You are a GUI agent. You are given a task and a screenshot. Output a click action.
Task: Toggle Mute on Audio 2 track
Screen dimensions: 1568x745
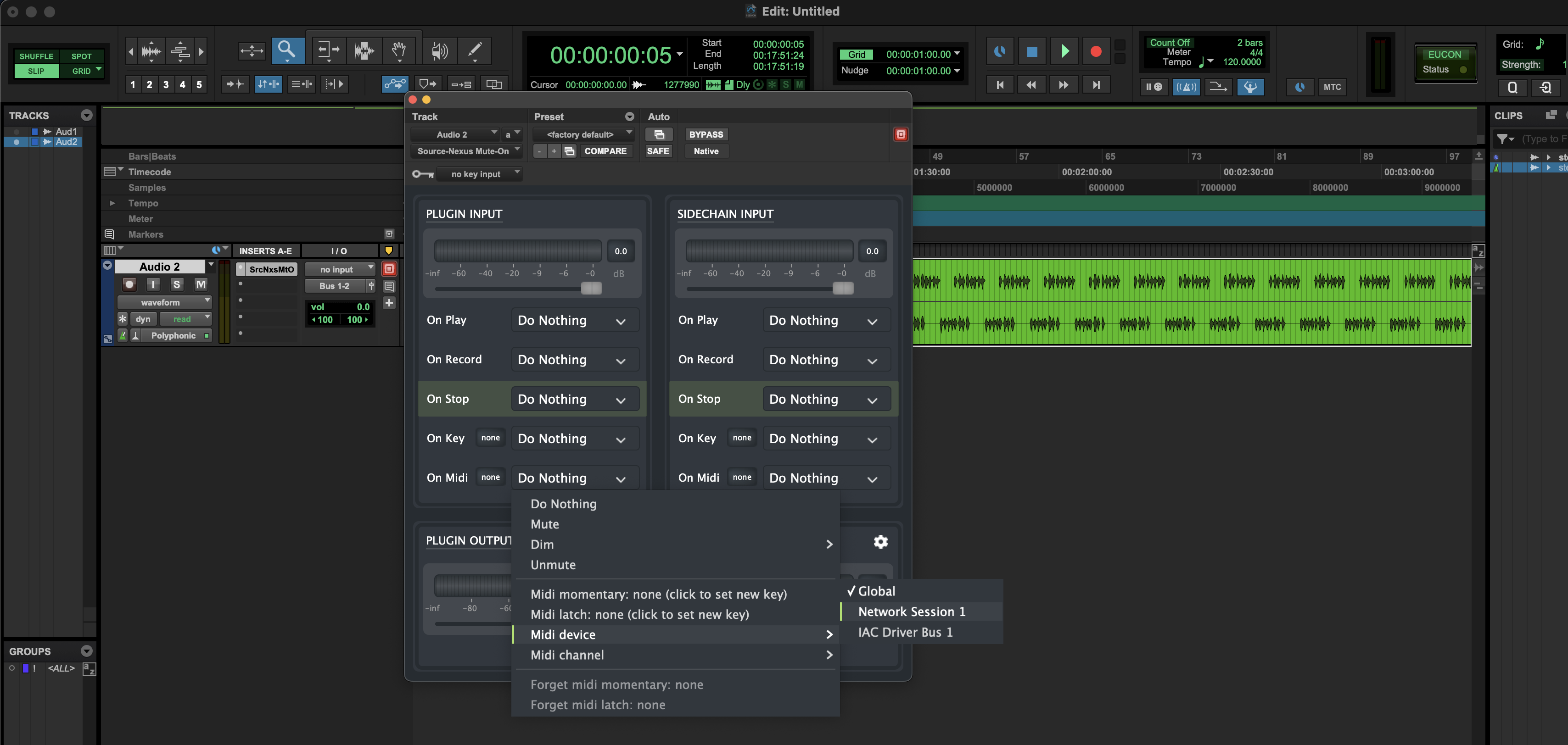point(200,284)
